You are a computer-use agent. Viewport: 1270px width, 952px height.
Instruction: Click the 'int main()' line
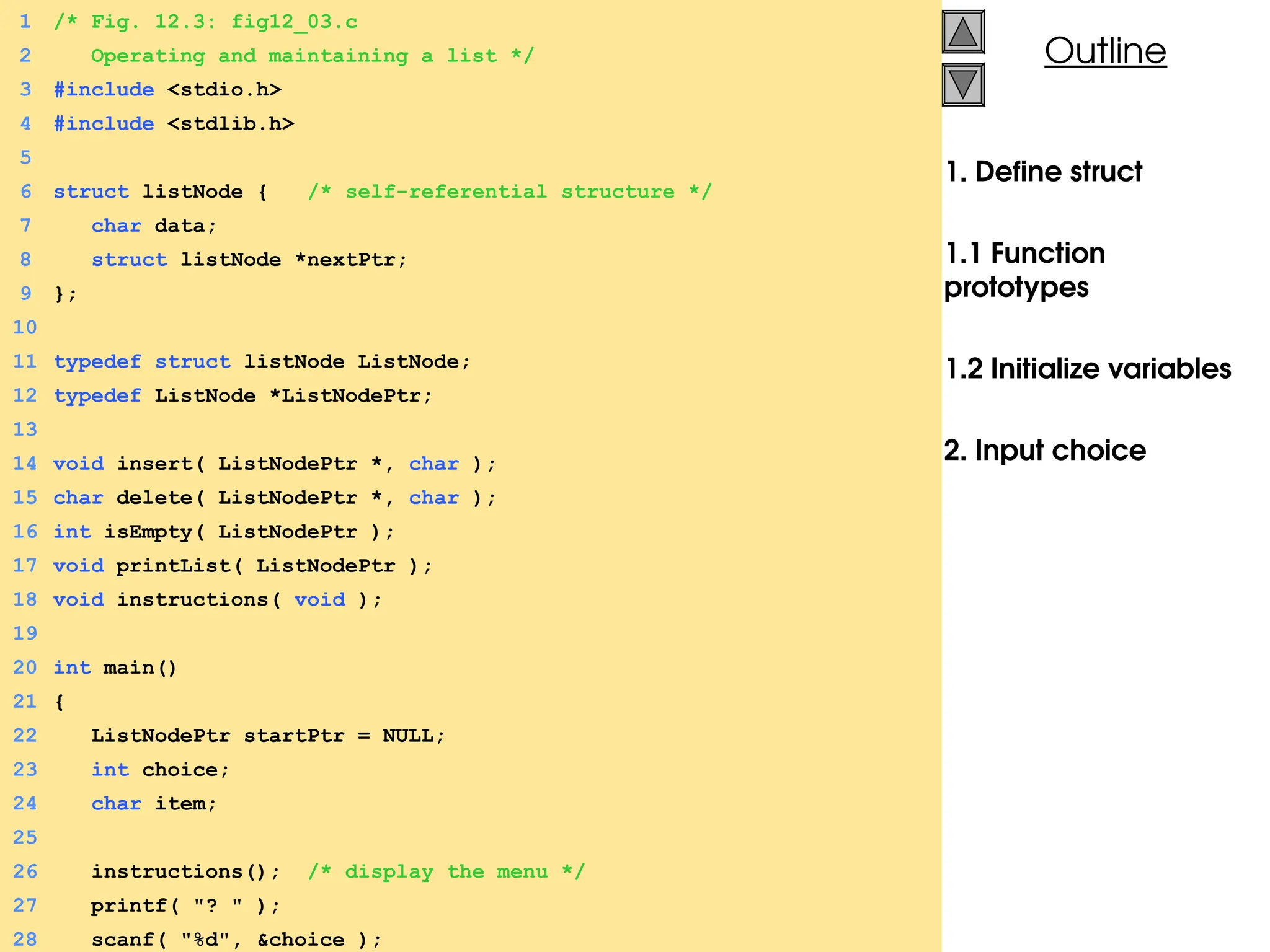[x=115, y=668]
